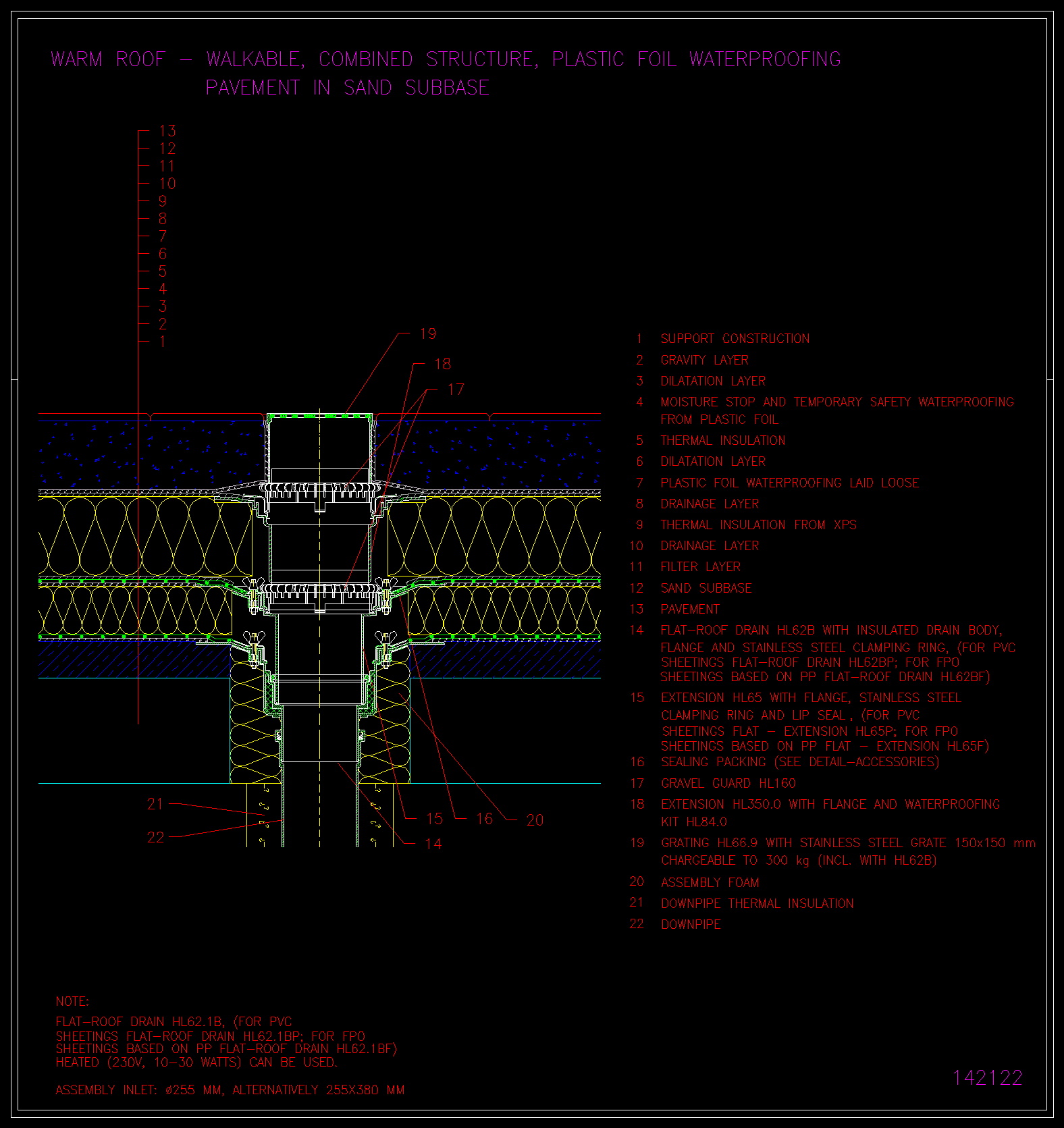Select 'THERMAL INSULATION FROM XPS' legend entry

[758, 525]
